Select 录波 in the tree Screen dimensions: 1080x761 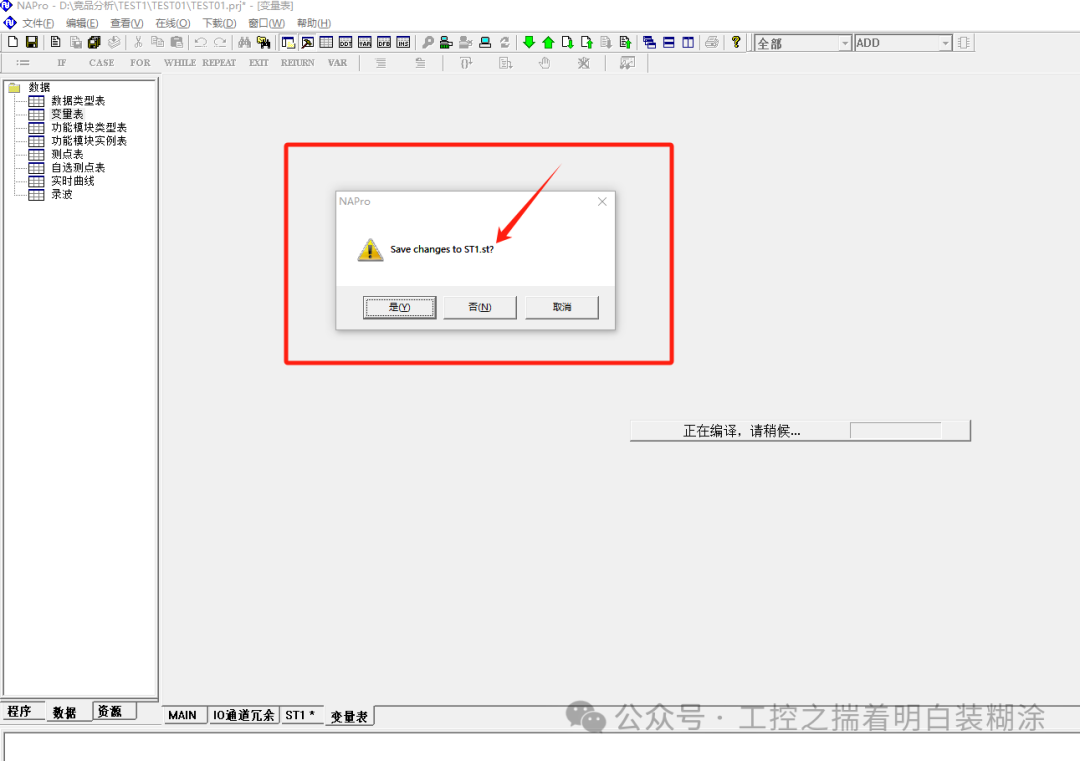[x=61, y=195]
